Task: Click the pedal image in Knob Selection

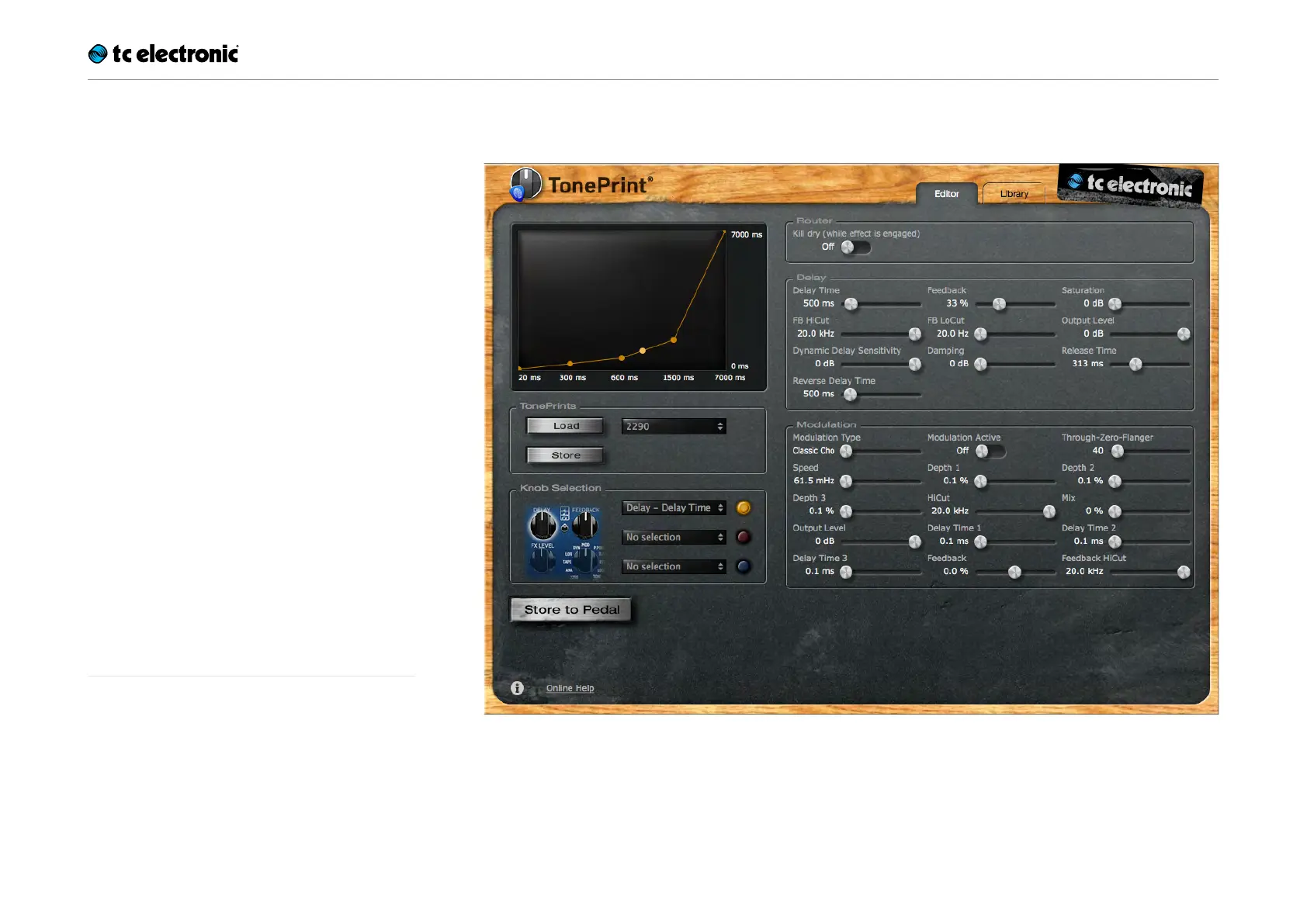Action: 565,542
